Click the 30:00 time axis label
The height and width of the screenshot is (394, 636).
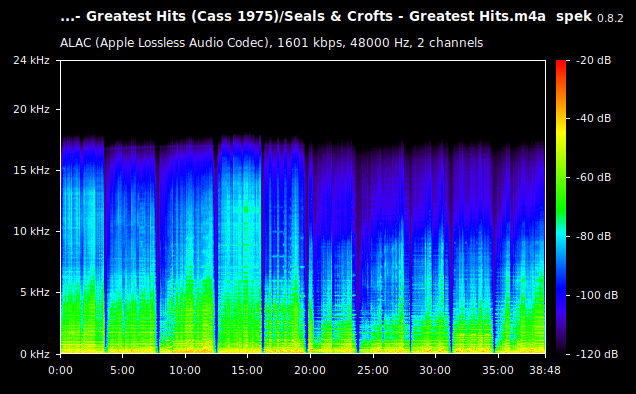point(435,370)
